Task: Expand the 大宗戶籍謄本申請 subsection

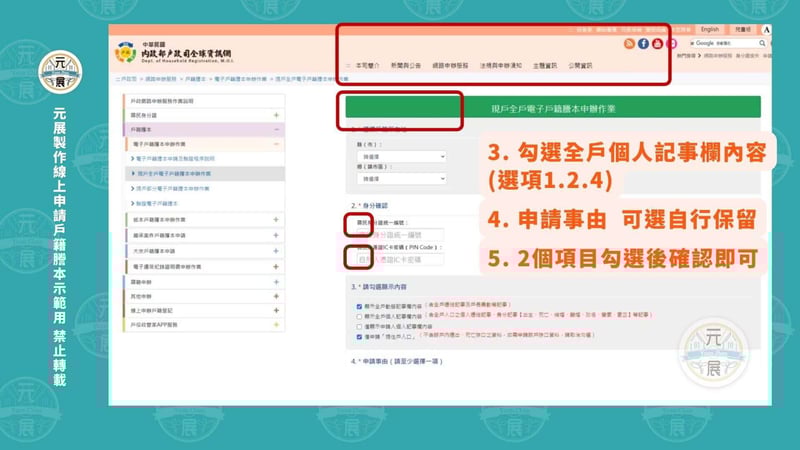Action: coord(276,251)
